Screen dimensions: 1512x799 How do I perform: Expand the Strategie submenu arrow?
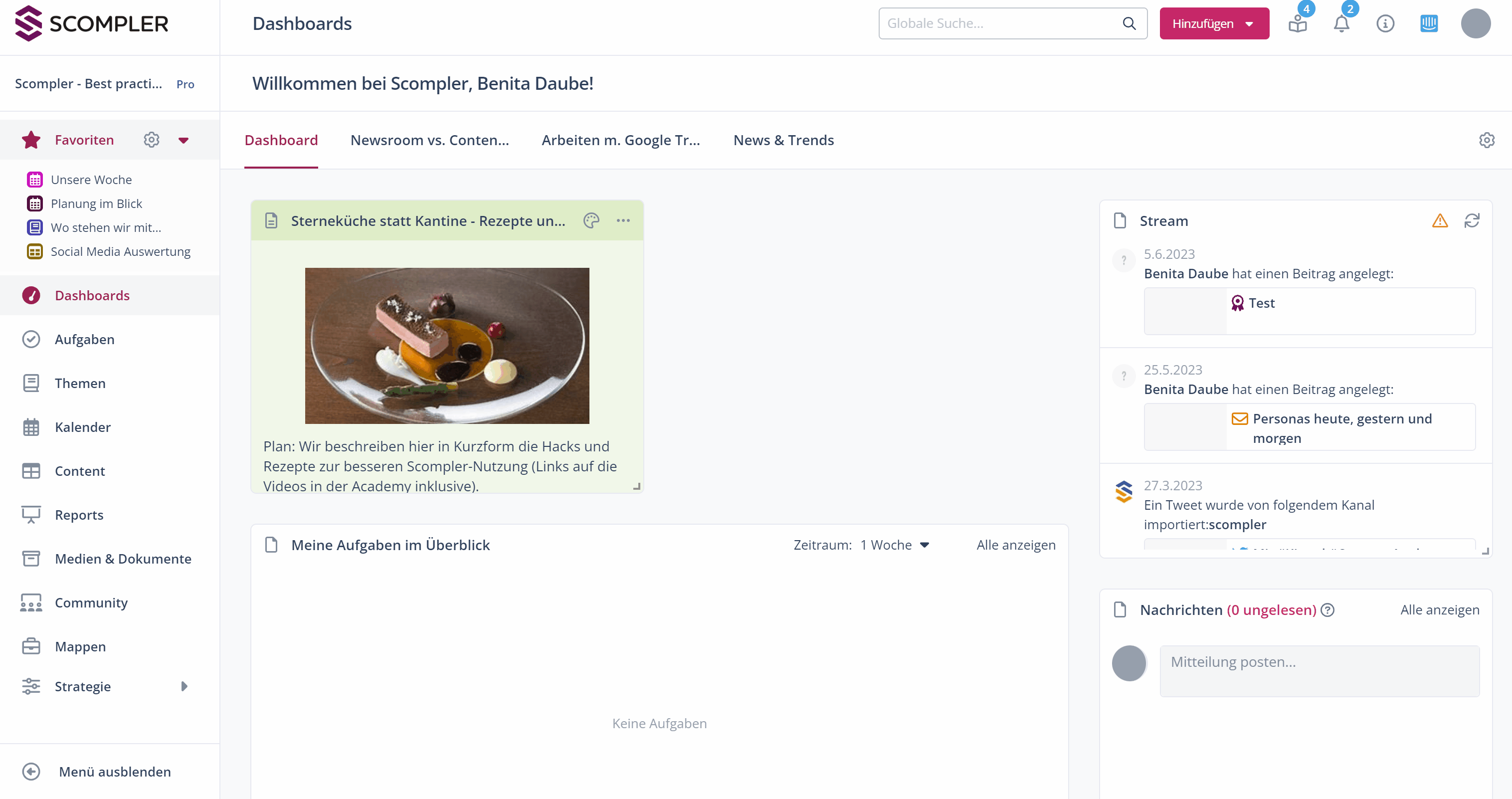coord(185,686)
